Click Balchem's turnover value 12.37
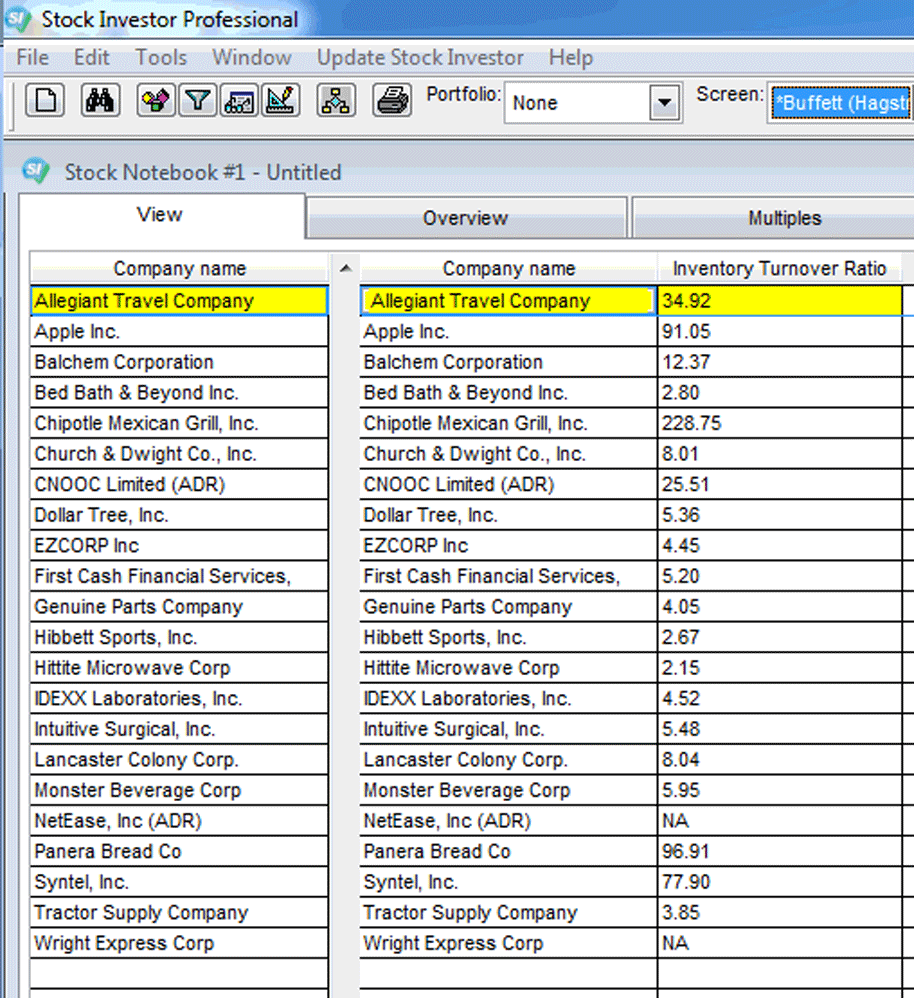Viewport: 914px width, 1000px height. click(x=779, y=362)
